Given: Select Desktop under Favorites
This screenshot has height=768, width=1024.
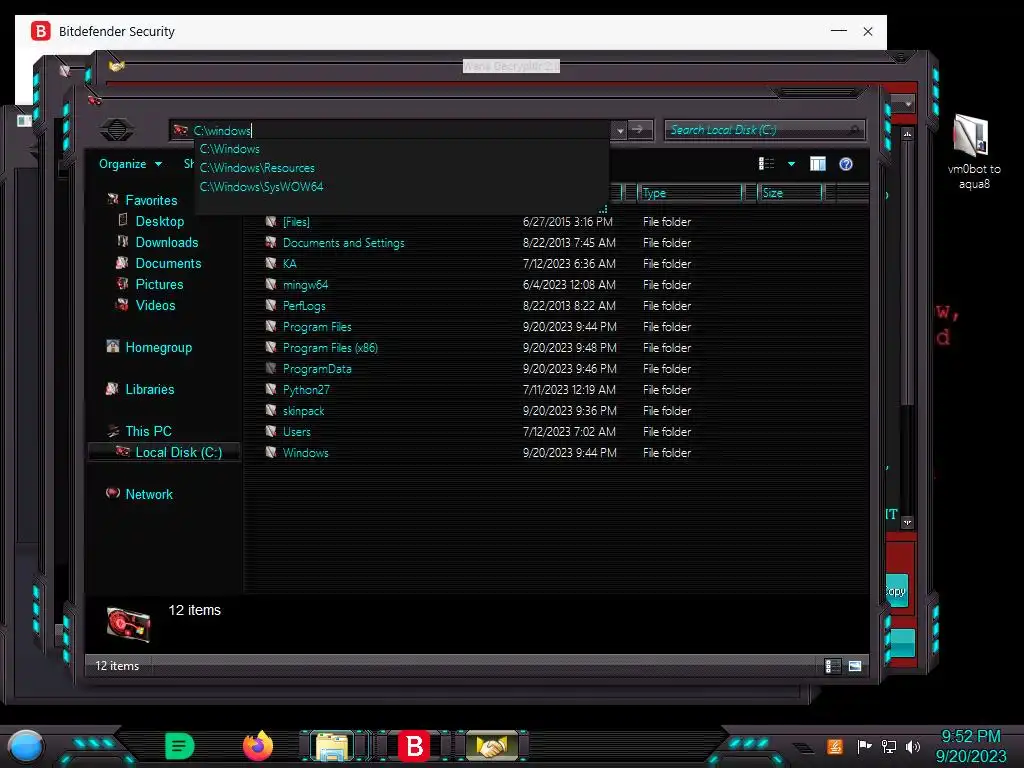Looking at the screenshot, I should 159,221.
